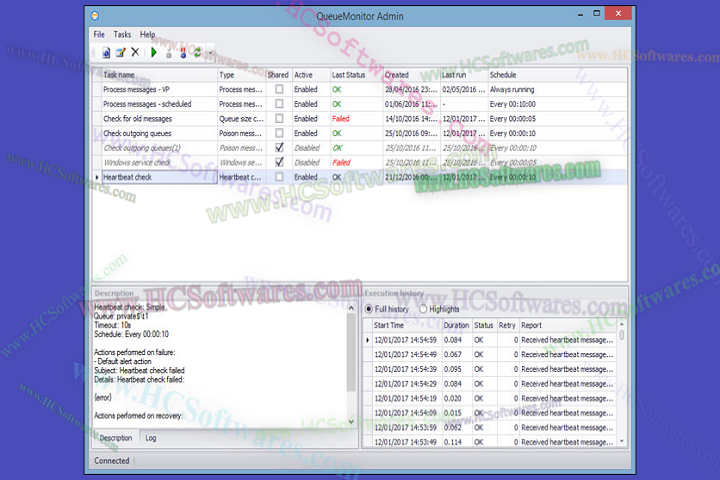Image resolution: width=720 pixels, height=480 pixels.
Task: Select the Highlights radio button
Action: (423, 309)
